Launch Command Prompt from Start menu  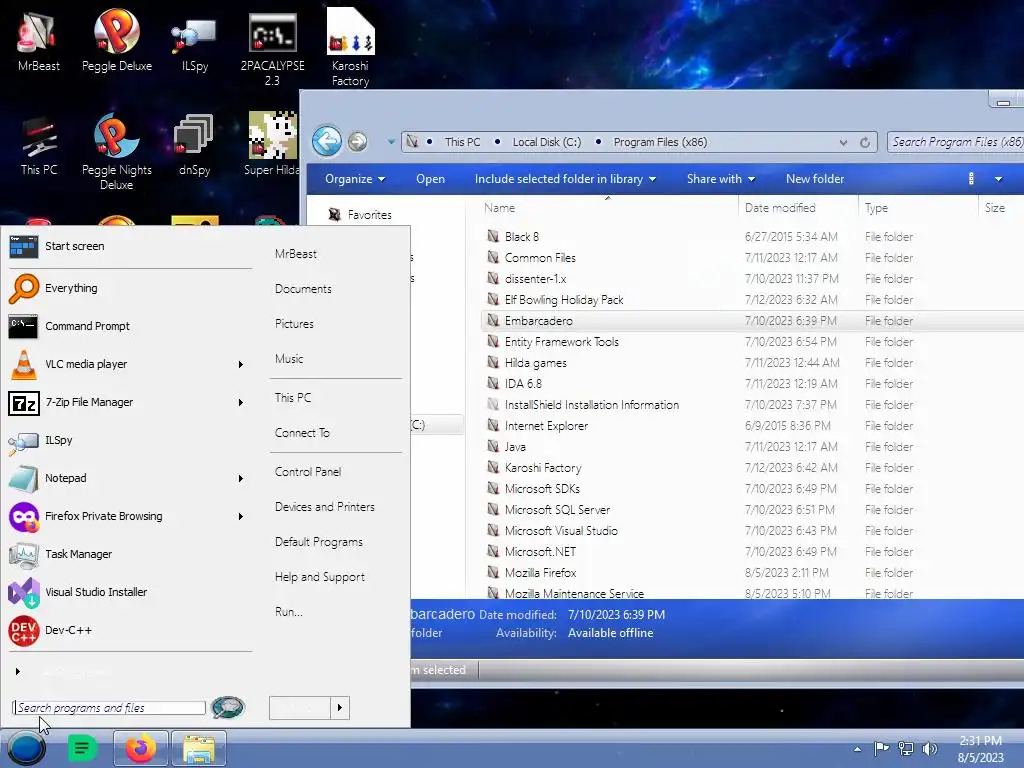click(129, 326)
